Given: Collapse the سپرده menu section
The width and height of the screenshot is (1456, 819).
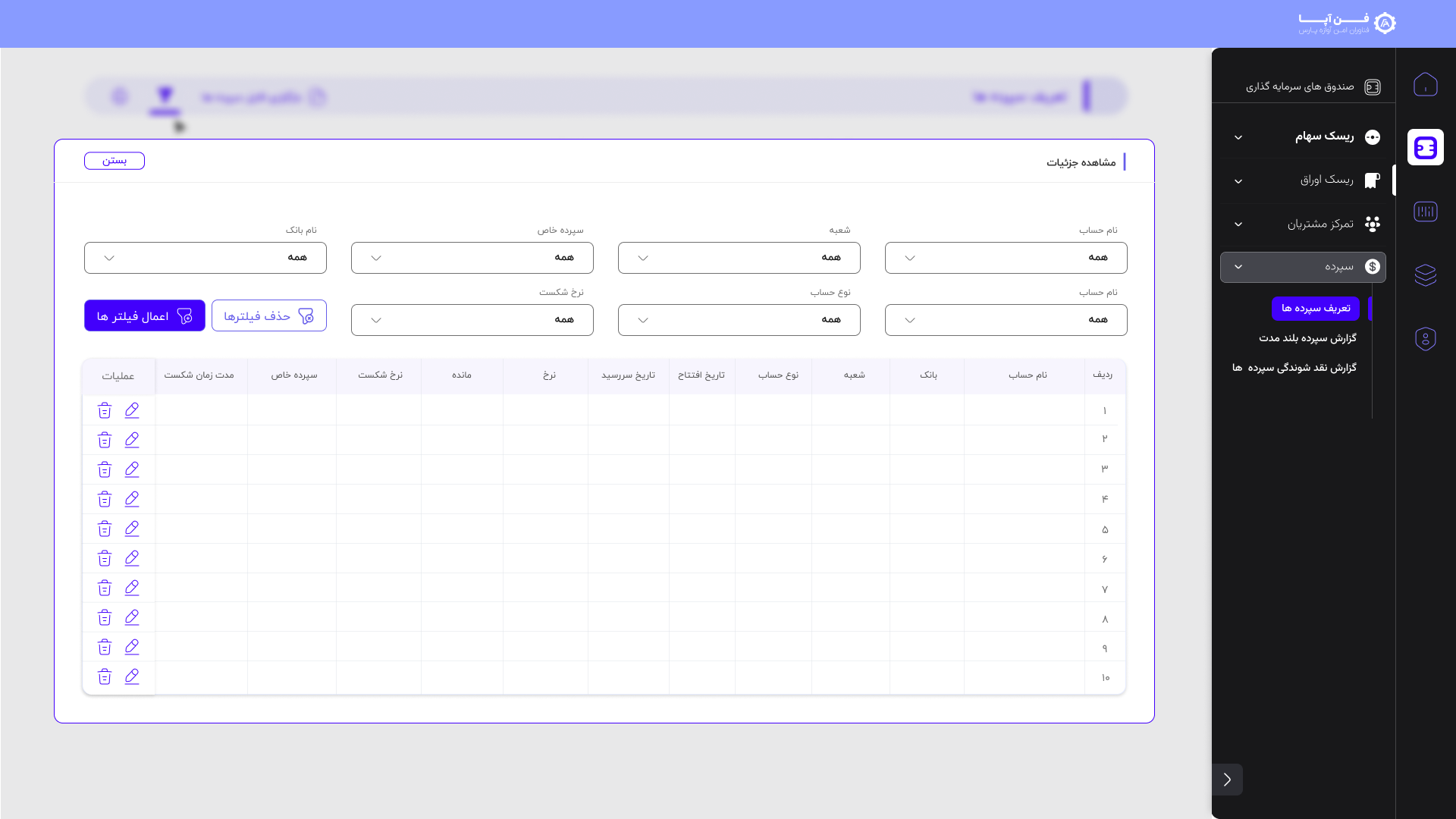Looking at the screenshot, I should click(x=1303, y=267).
